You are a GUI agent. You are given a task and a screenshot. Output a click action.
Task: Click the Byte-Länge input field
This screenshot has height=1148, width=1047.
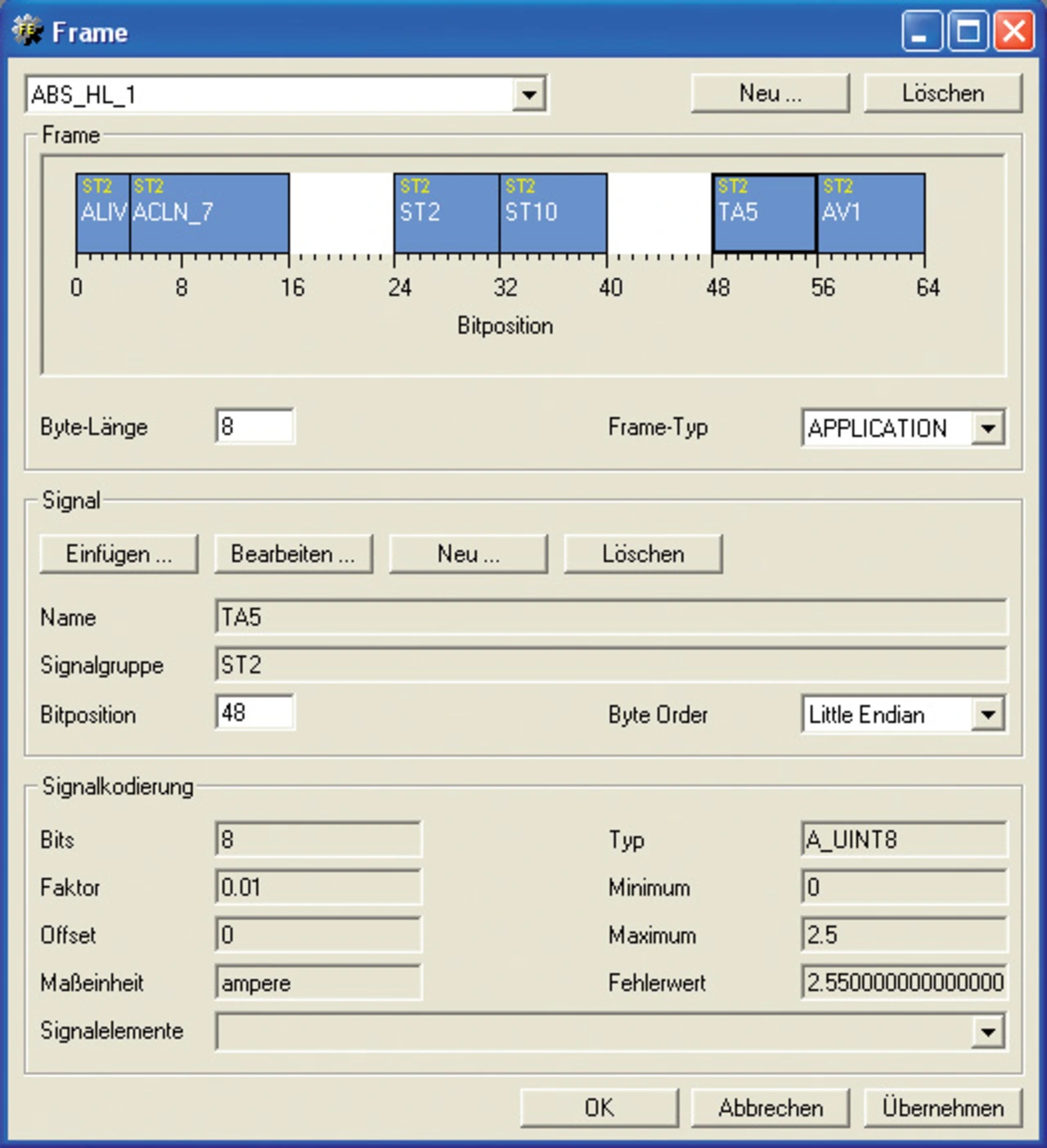pos(254,426)
